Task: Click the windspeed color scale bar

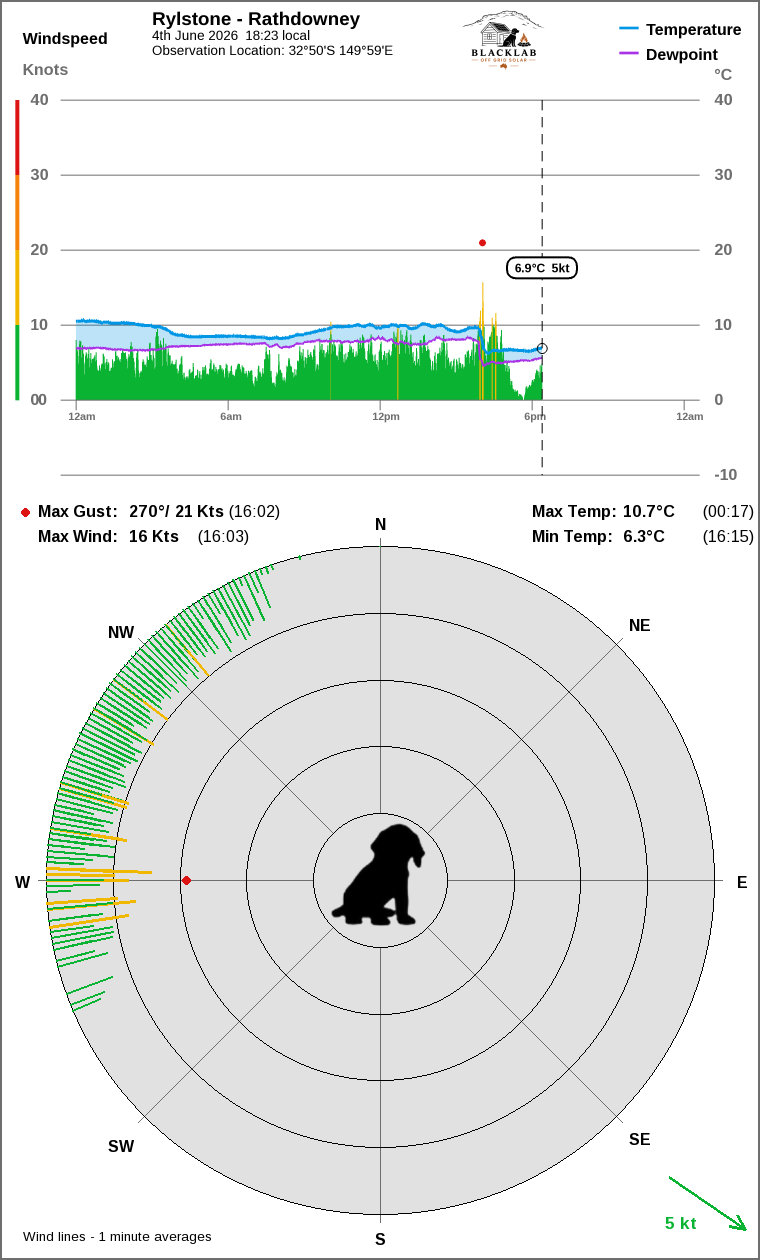Action: 17,250
